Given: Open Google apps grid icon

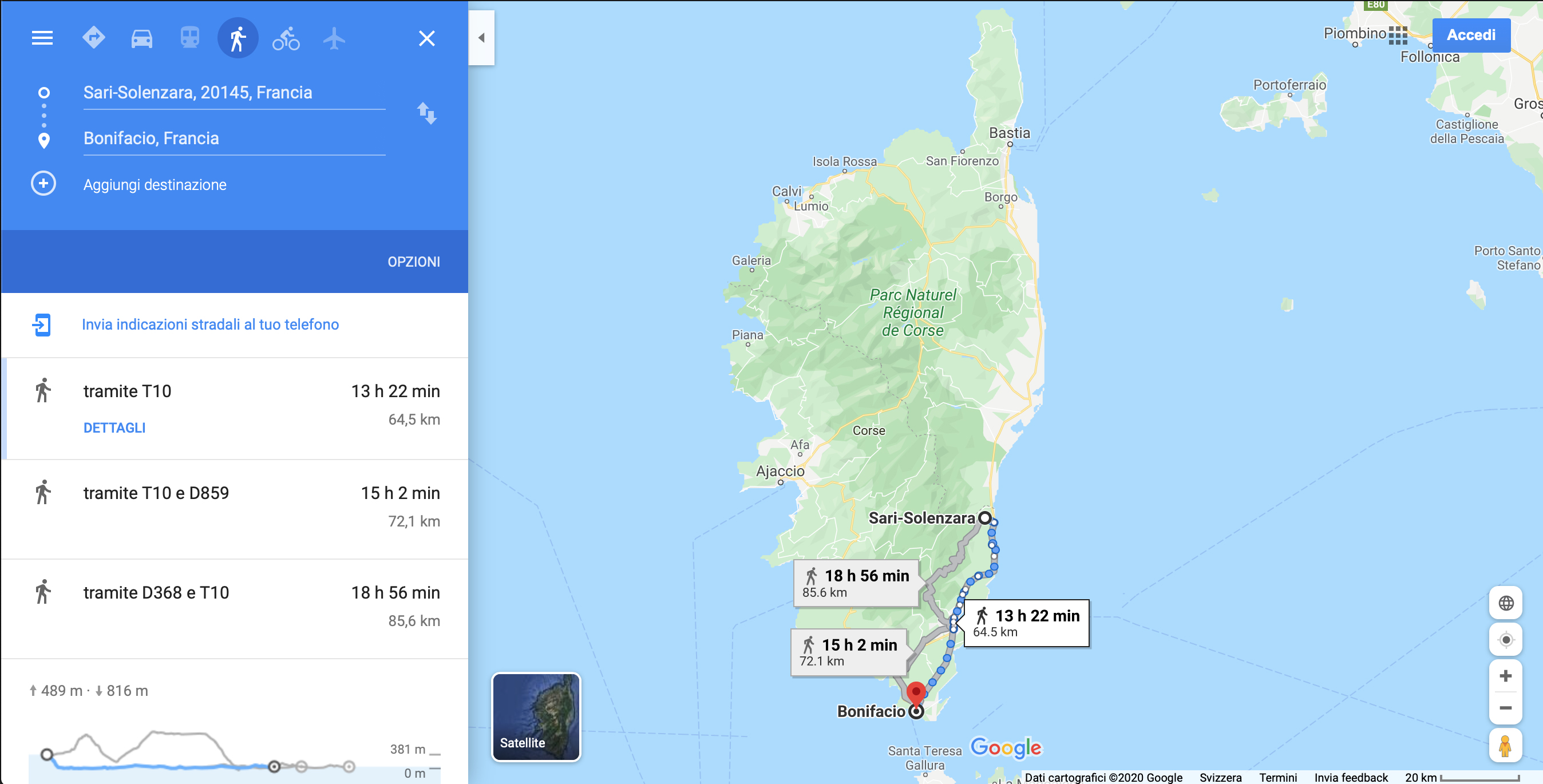Looking at the screenshot, I should coord(1398,35).
